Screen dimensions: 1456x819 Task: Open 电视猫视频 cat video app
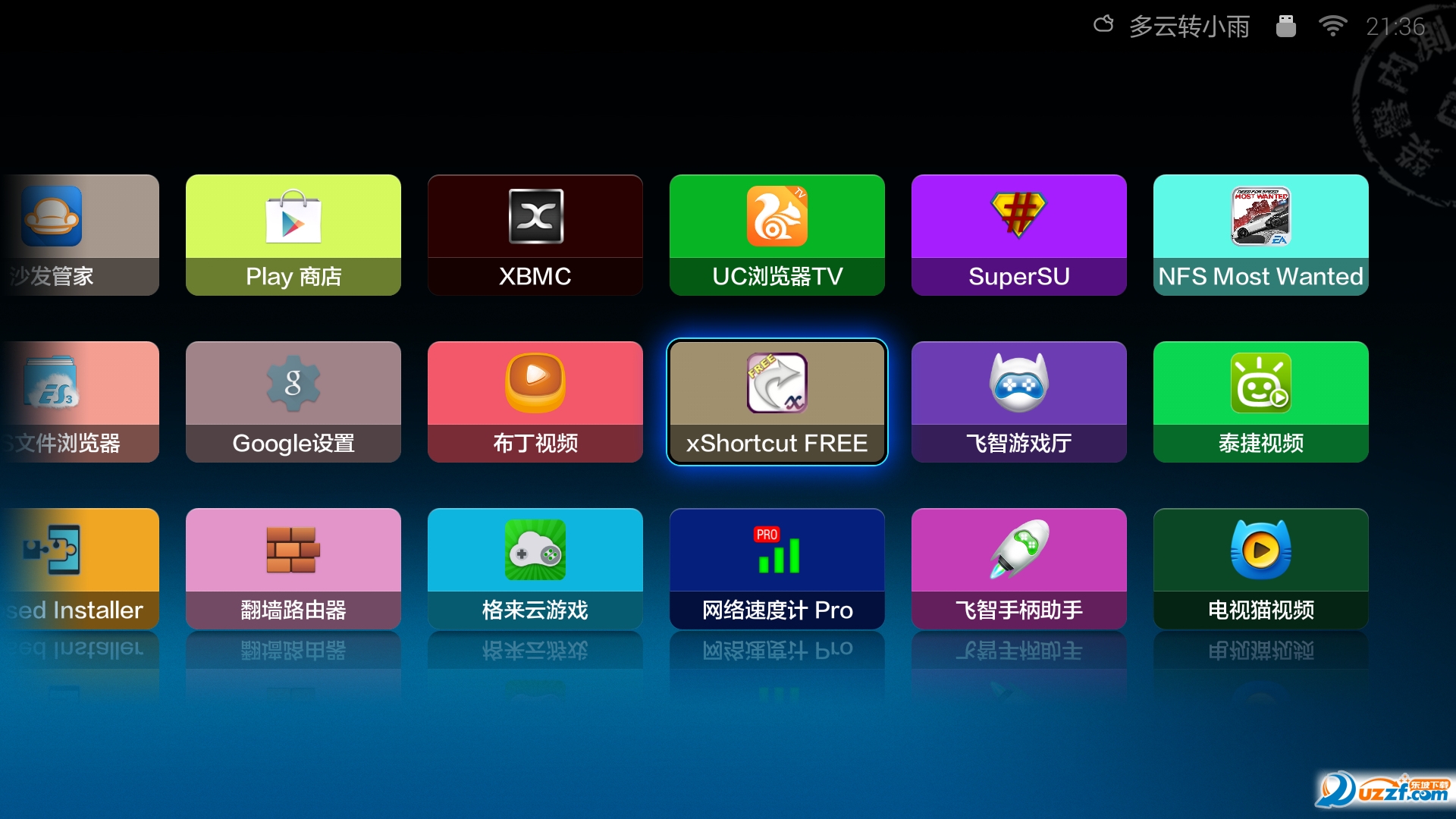pyautogui.click(x=1260, y=569)
